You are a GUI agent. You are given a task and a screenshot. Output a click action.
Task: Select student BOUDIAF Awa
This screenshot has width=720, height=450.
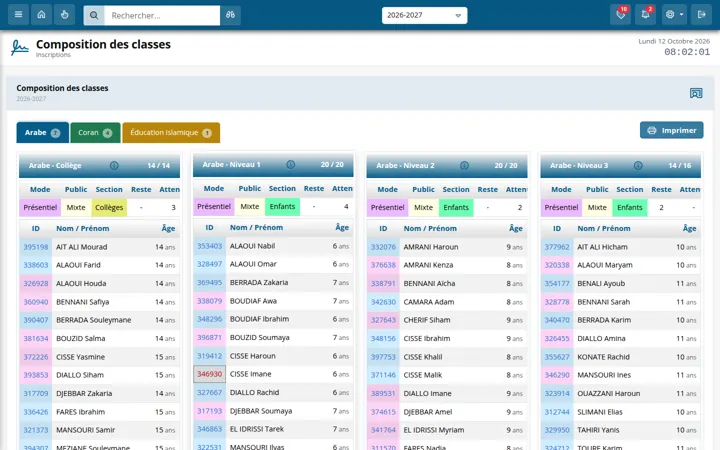tap(253, 301)
